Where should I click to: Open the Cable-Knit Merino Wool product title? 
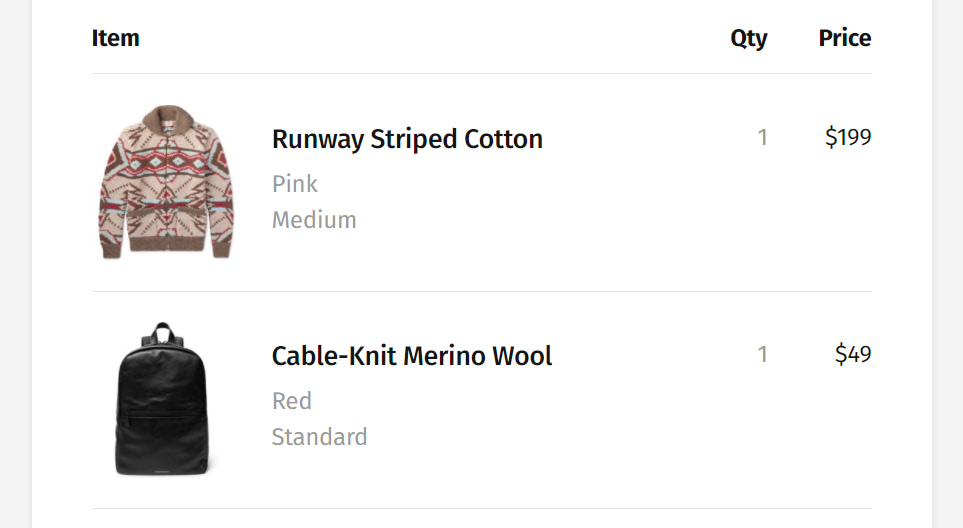pos(411,356)
